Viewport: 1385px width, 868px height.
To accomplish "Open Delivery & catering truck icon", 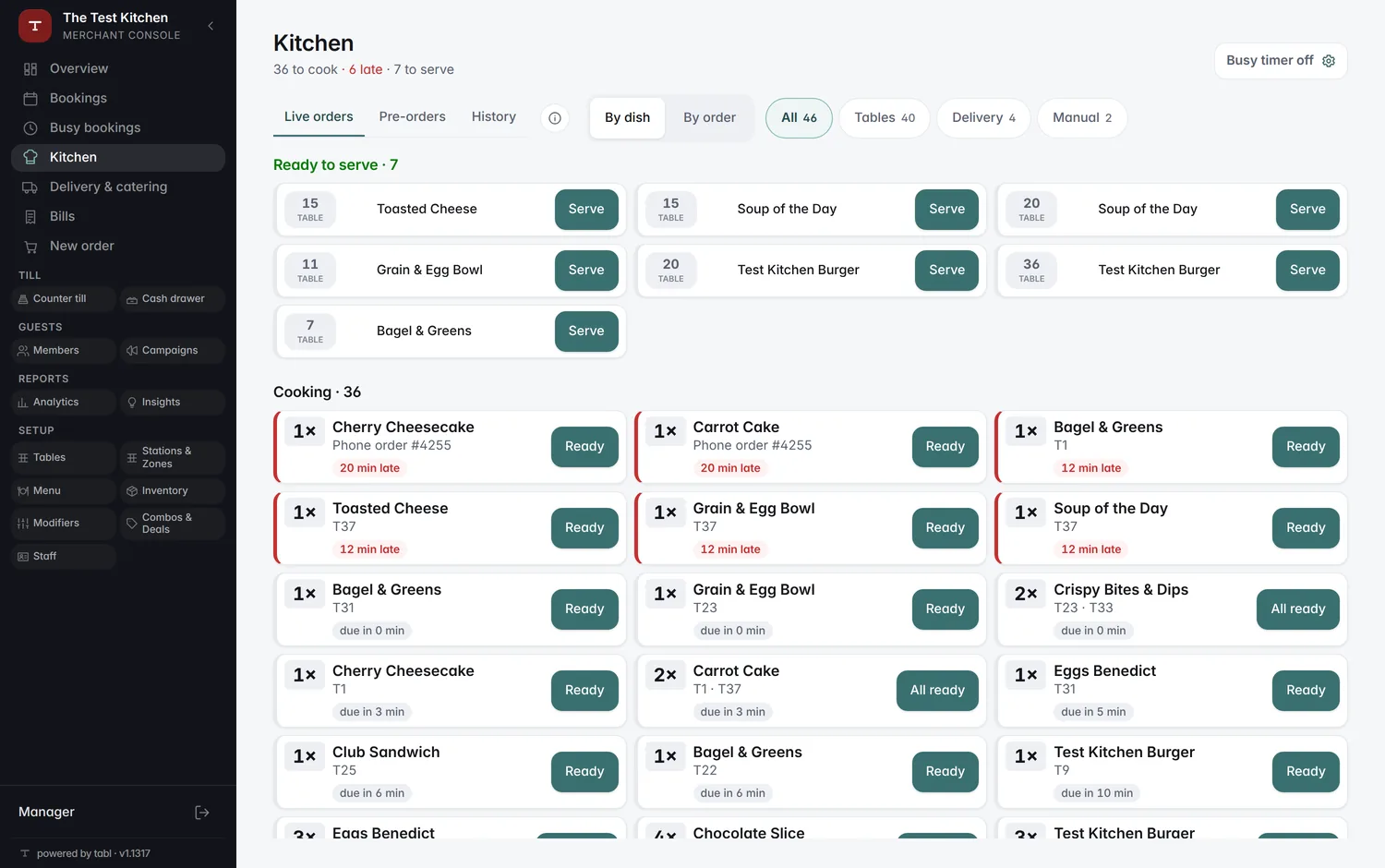I will coord(30,187).
